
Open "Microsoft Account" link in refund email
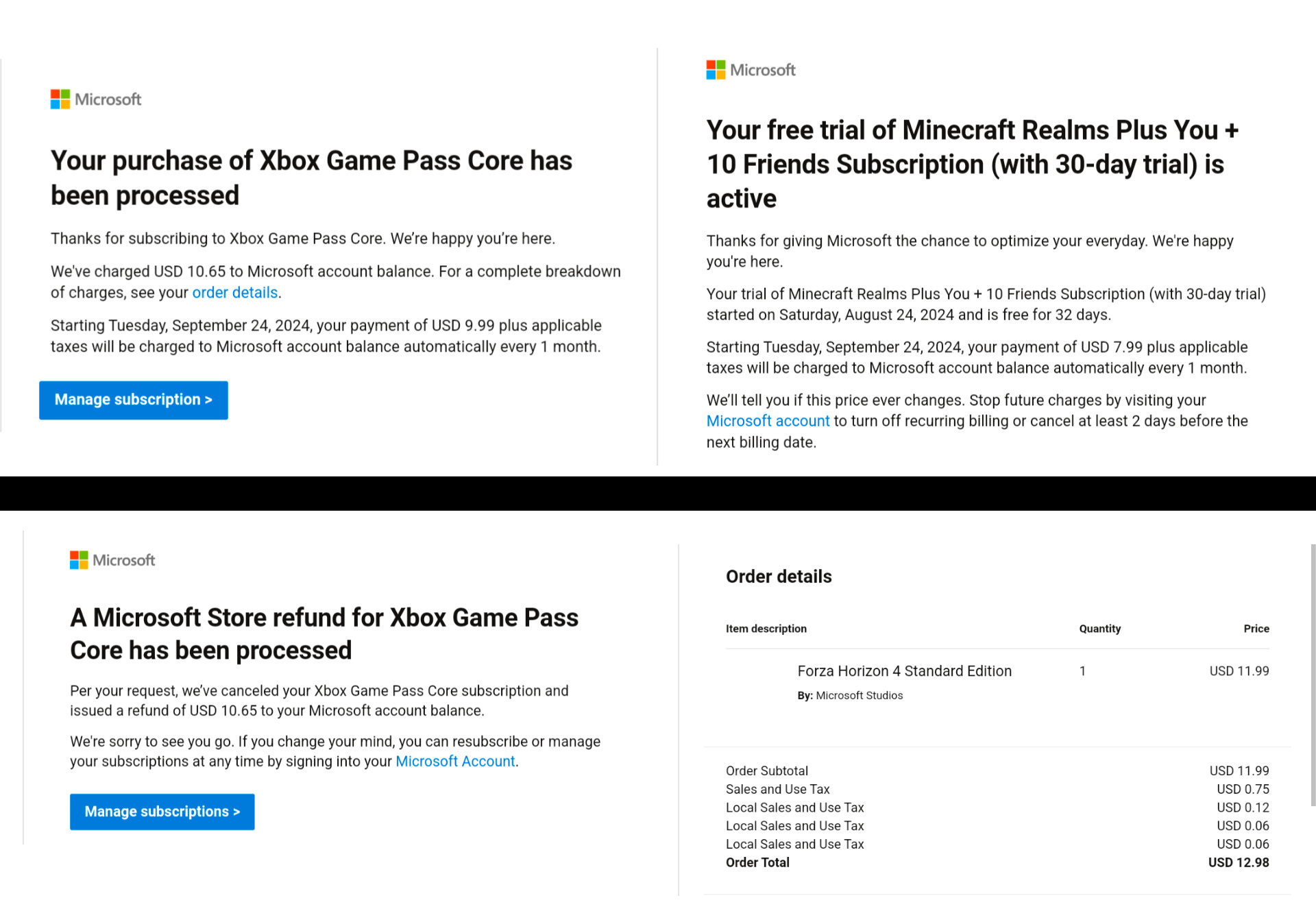(x=455, y=762)
